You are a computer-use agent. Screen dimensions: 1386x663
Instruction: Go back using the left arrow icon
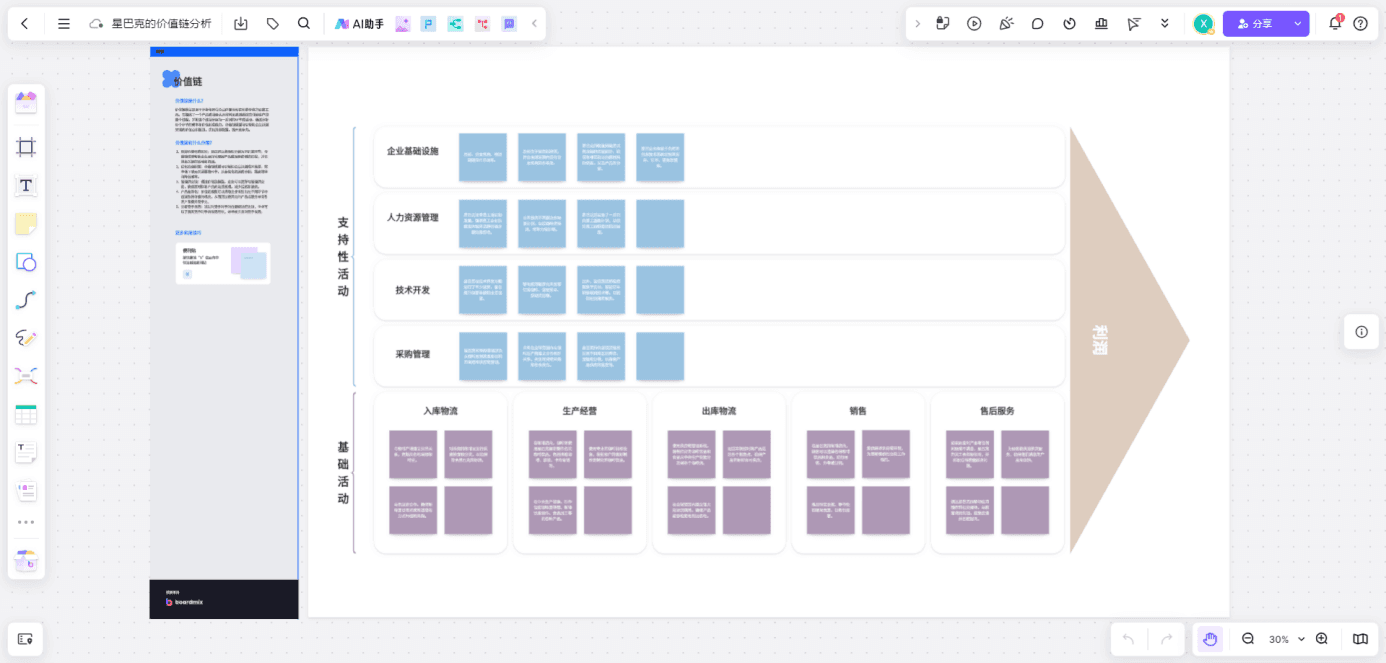tap(25, 24)
